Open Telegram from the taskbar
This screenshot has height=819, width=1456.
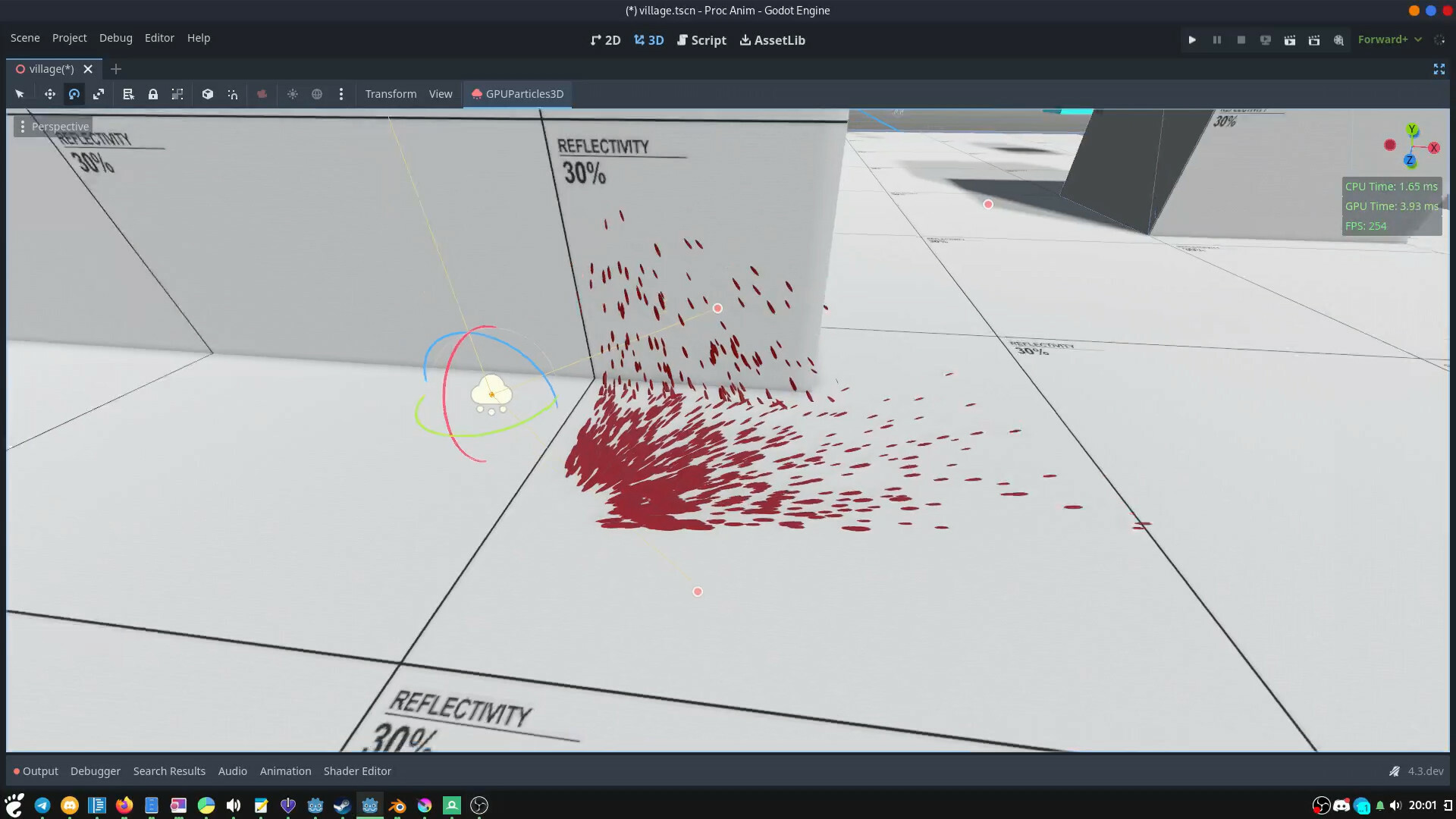[42, 805]
